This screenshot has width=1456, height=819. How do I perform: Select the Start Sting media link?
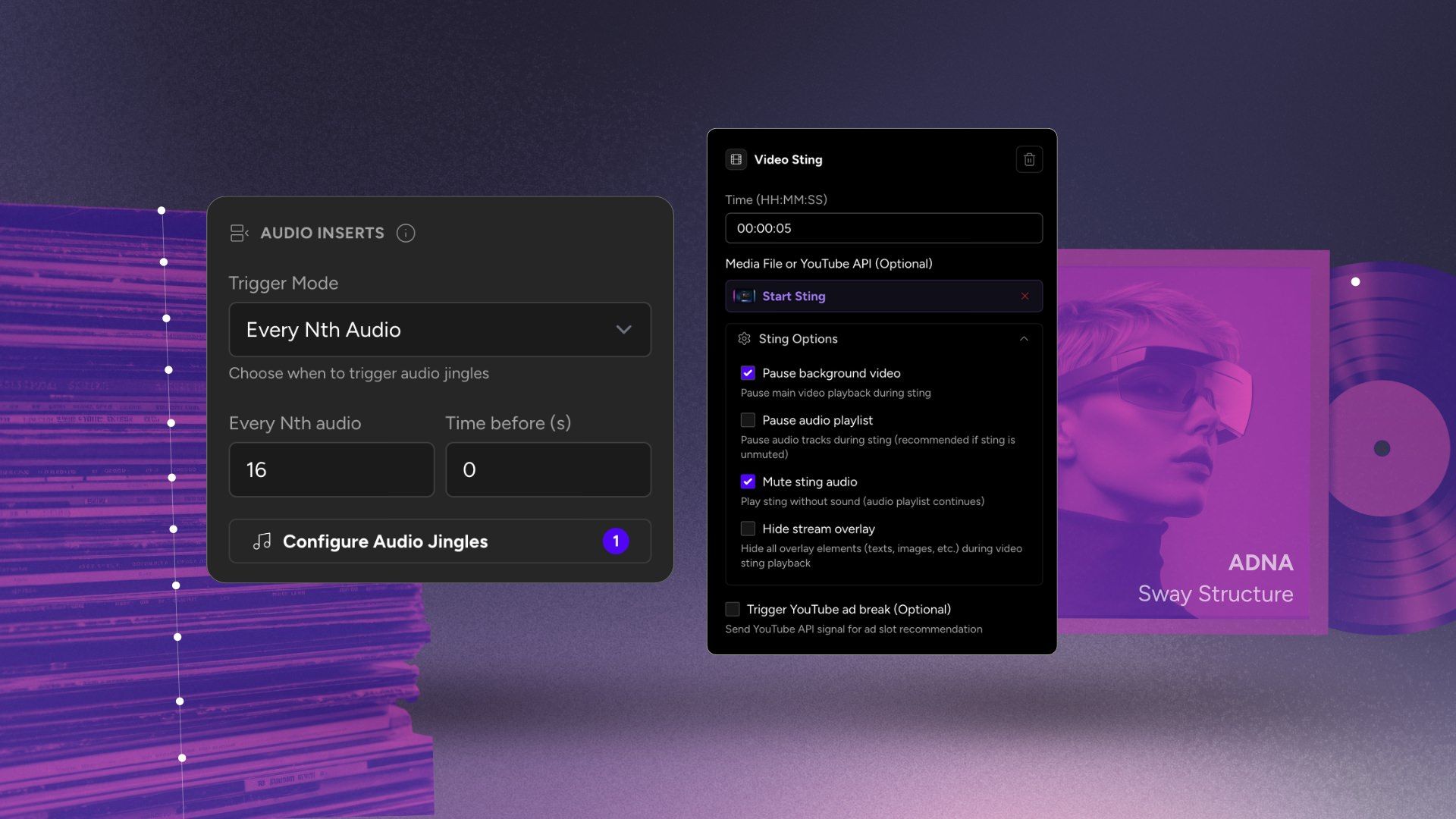point(795,296)
